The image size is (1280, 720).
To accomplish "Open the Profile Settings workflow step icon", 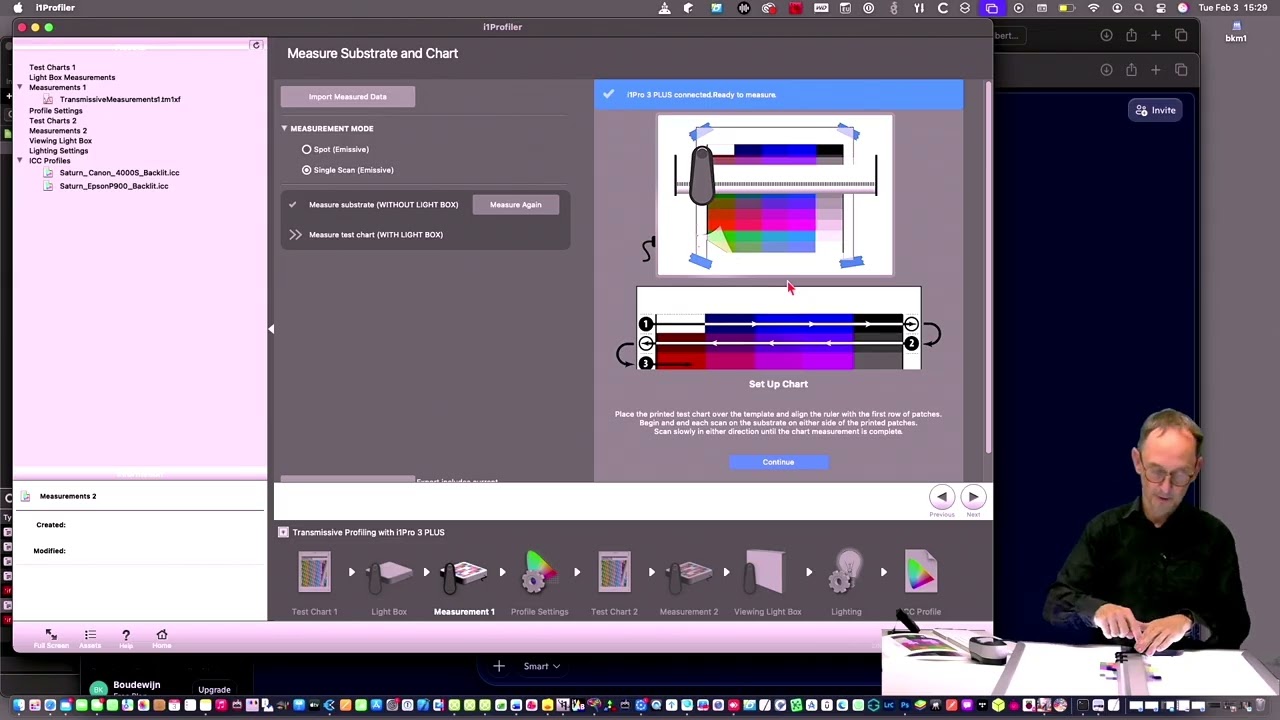I will 539,572.
